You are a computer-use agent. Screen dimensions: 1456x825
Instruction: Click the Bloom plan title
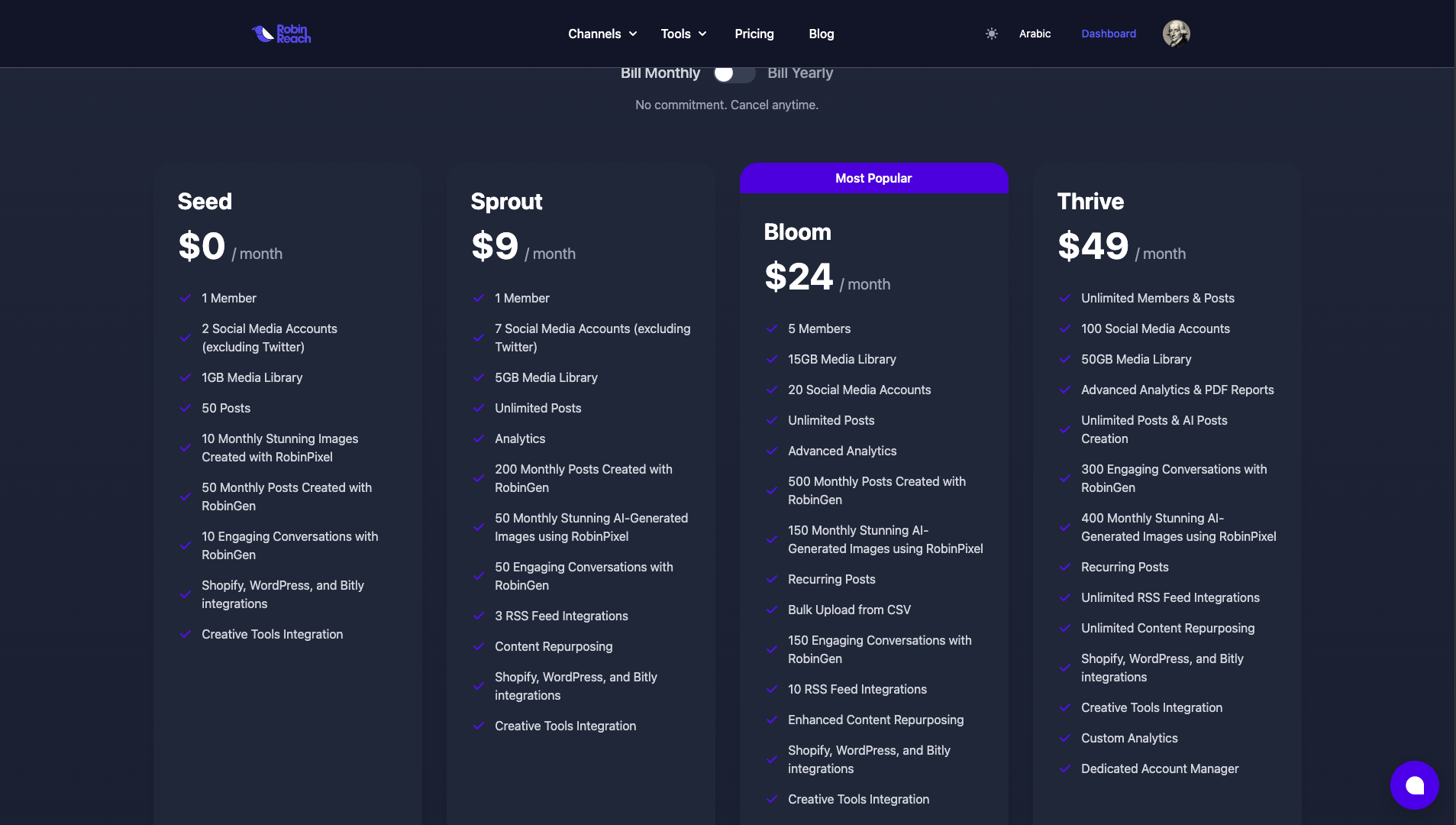[797, 232]
